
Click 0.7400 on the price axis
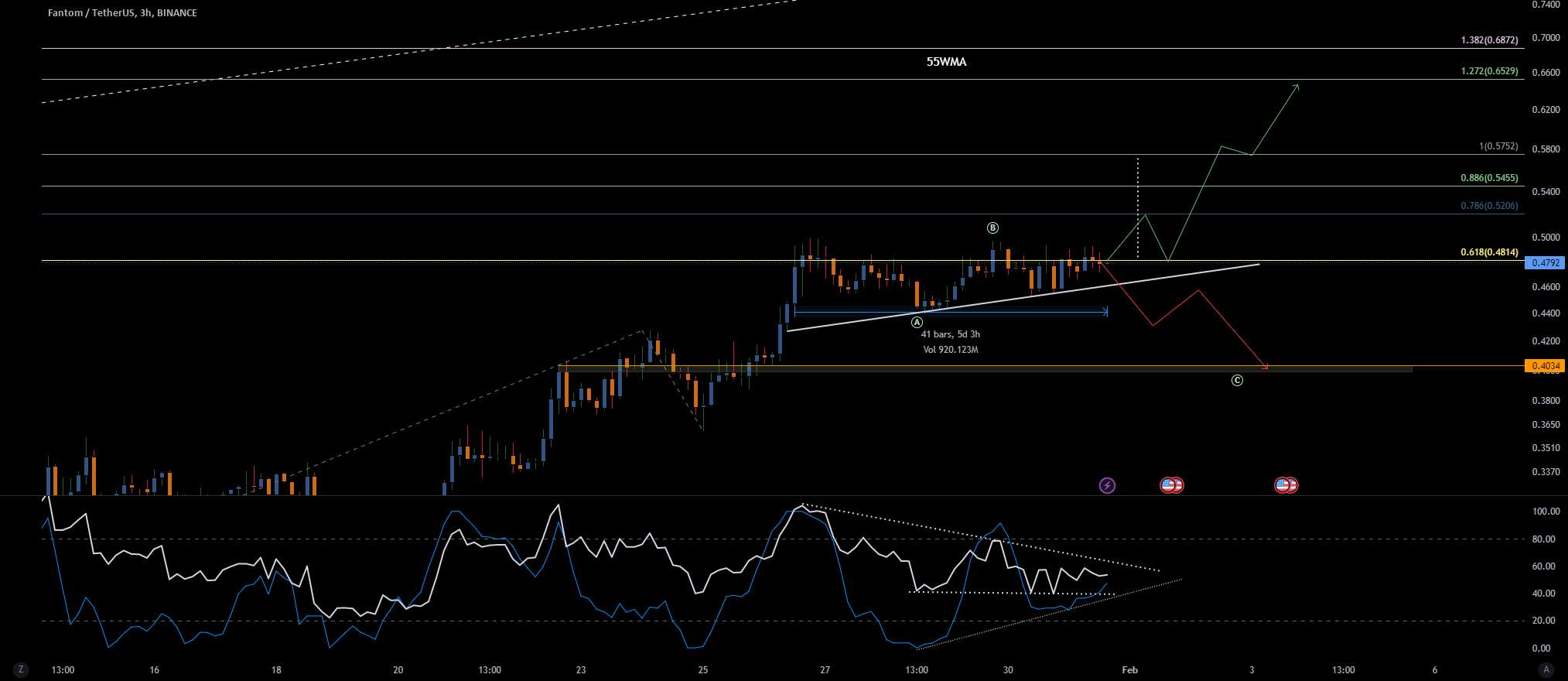tap(1546, 5)
